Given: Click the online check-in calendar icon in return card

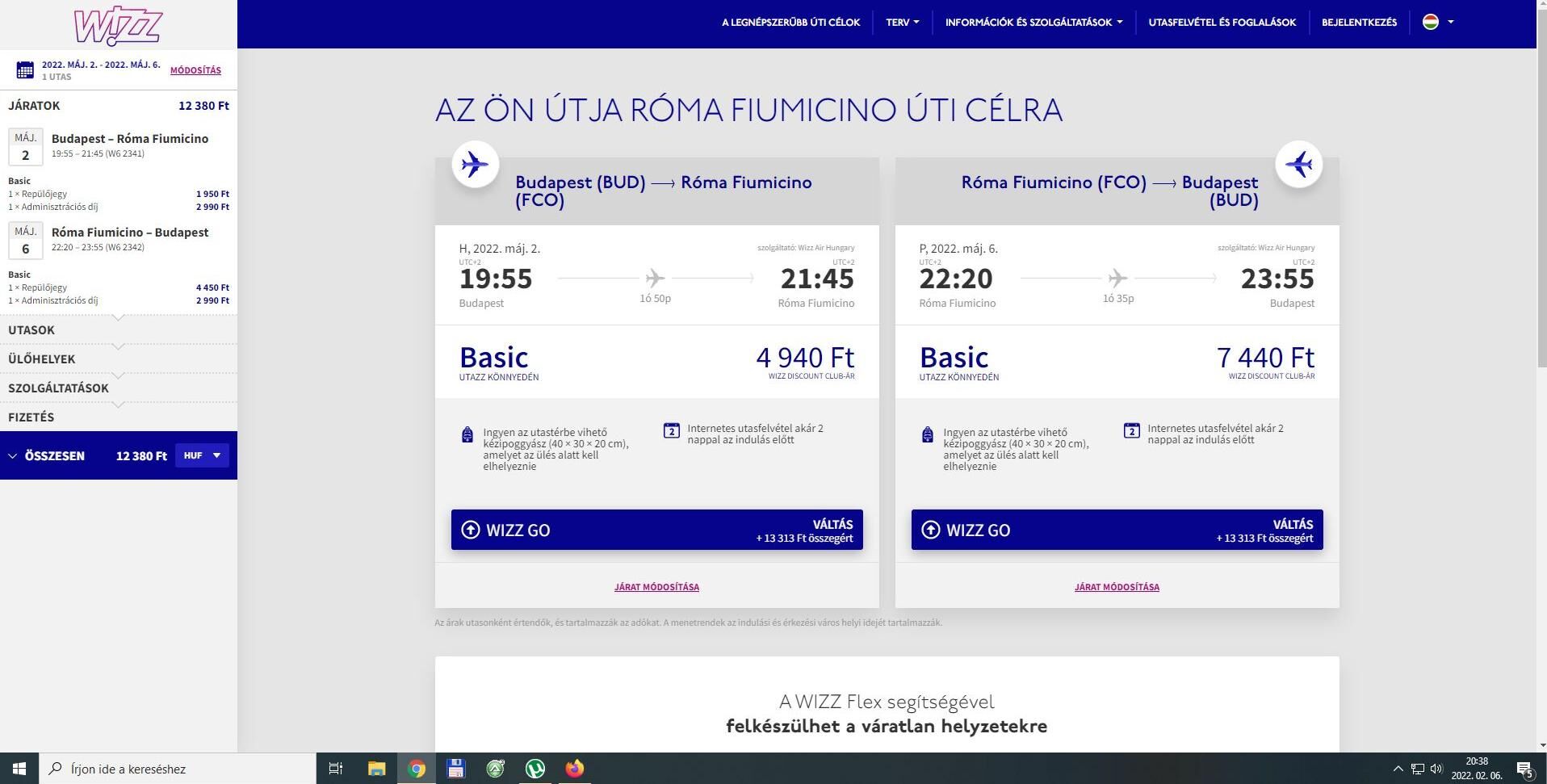Looking at the screenshot, I should (x=1132, y=430).
